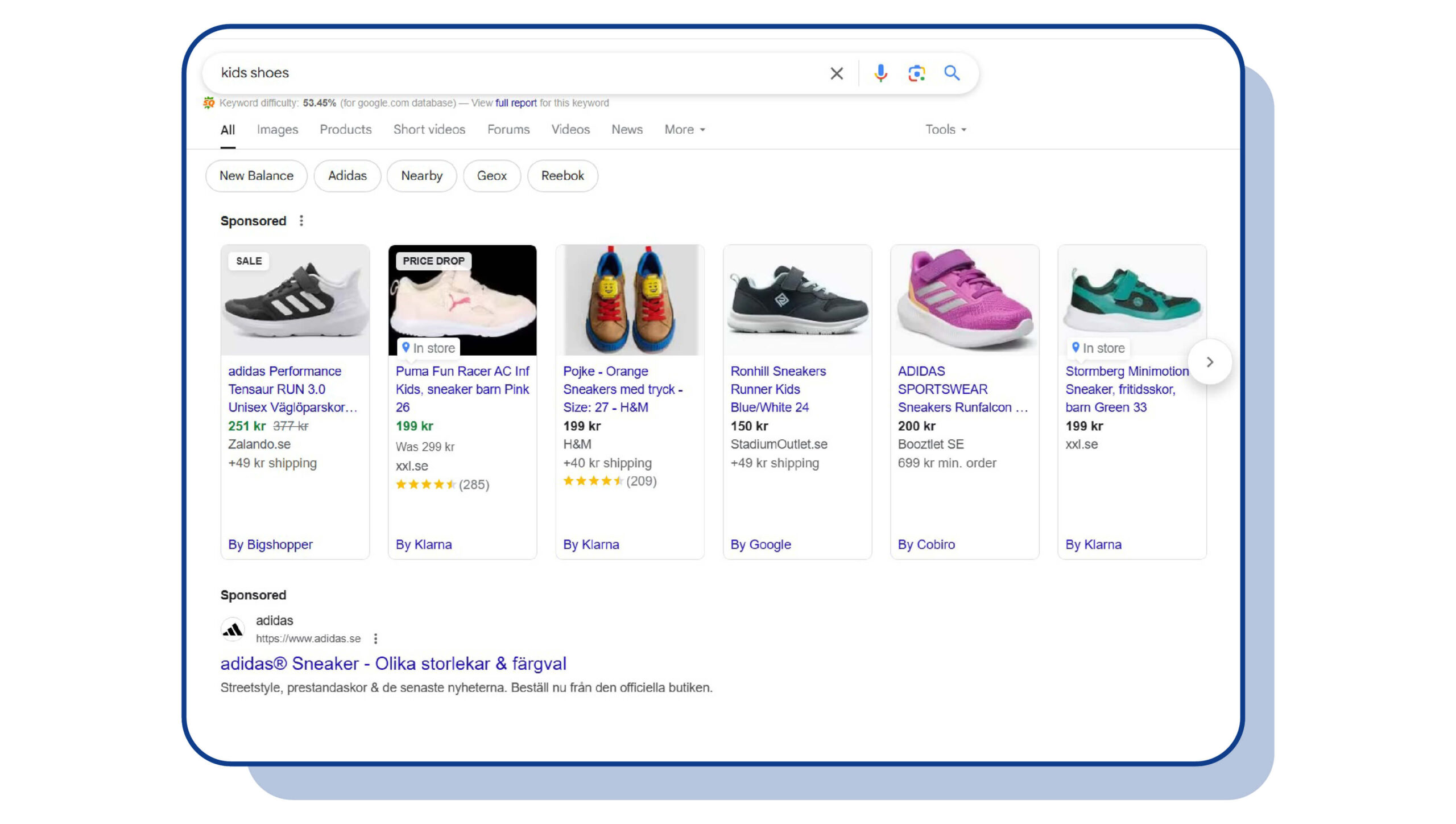Switch to the Products tab
The height and width of the screenshot is (824, 1456).
pos(345,130)
